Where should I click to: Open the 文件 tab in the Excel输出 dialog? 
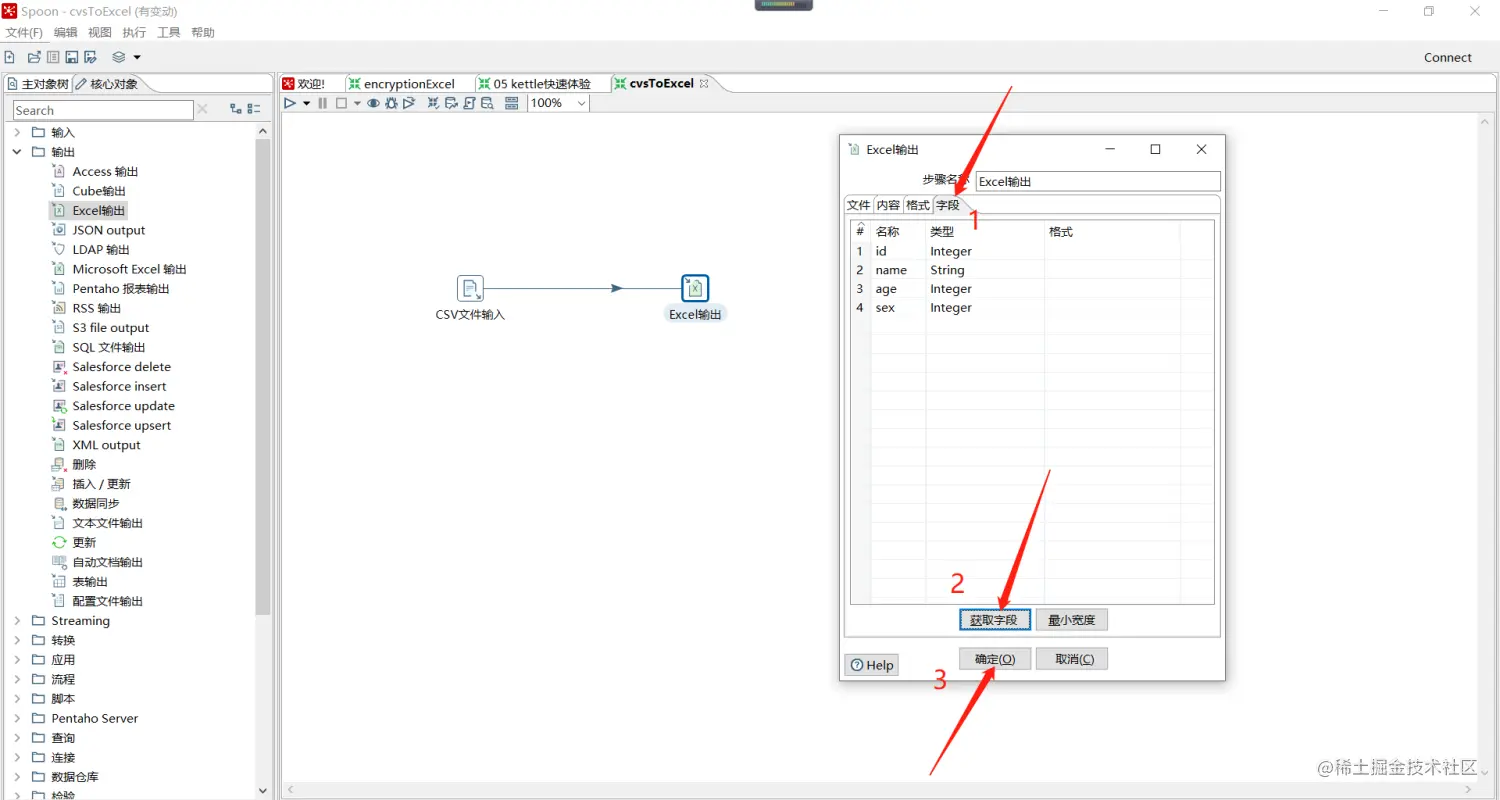pyautogui.click(x=859, y=205)
